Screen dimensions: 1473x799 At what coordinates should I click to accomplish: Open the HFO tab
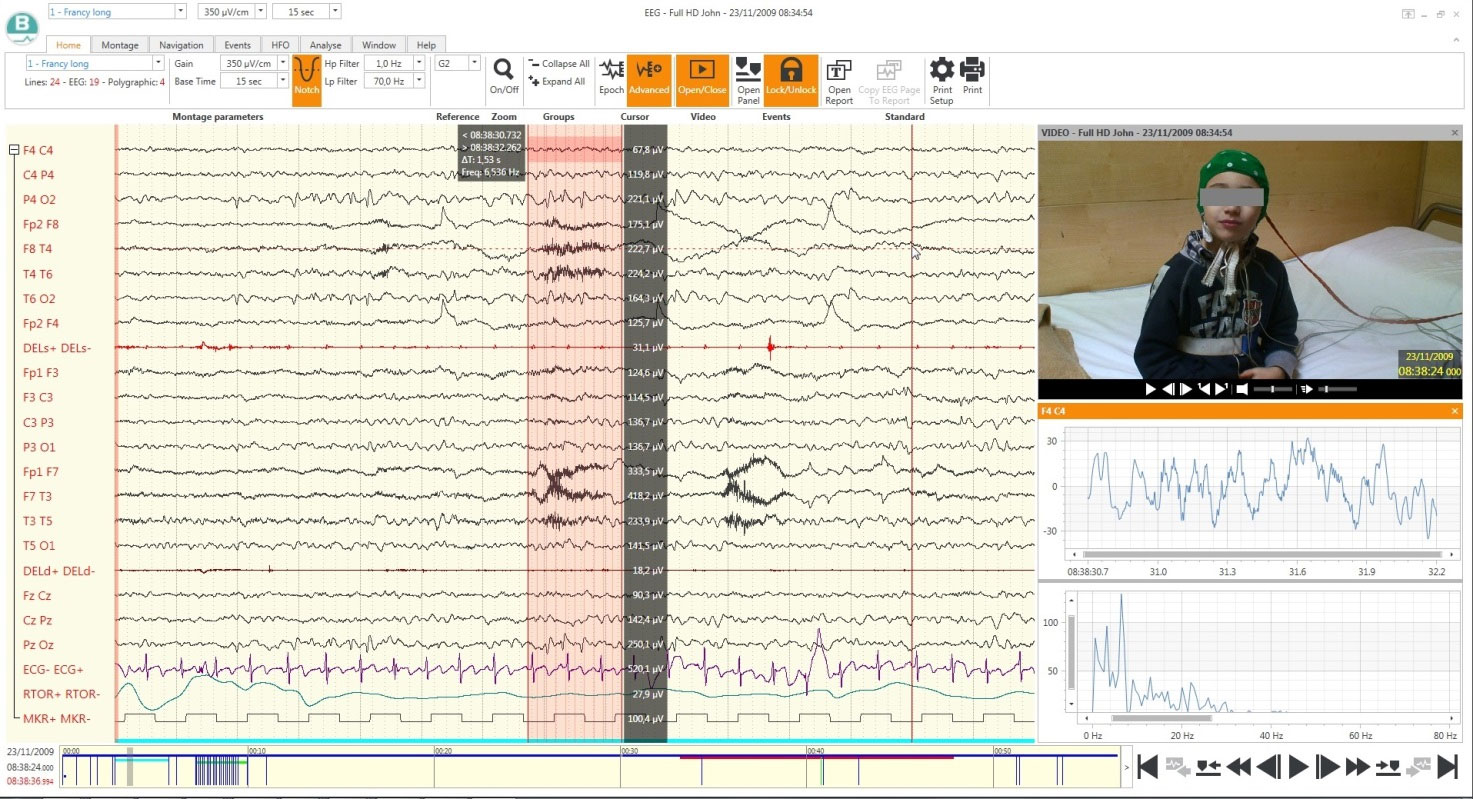pyautogui.click(x=280, y=45)
